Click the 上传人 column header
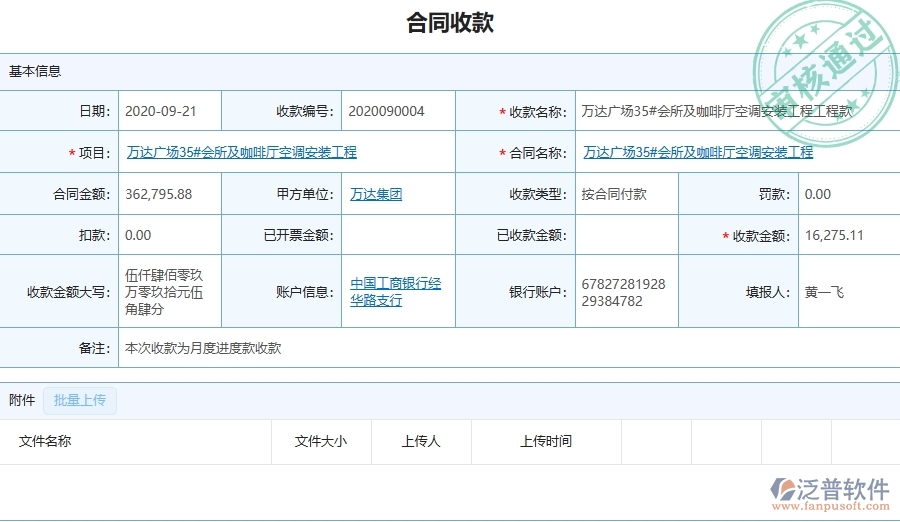 (421, 441)
